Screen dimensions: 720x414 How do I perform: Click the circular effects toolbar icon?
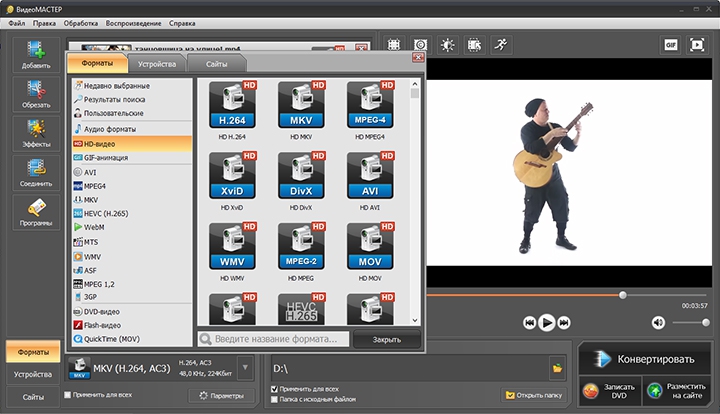[421, 45]
